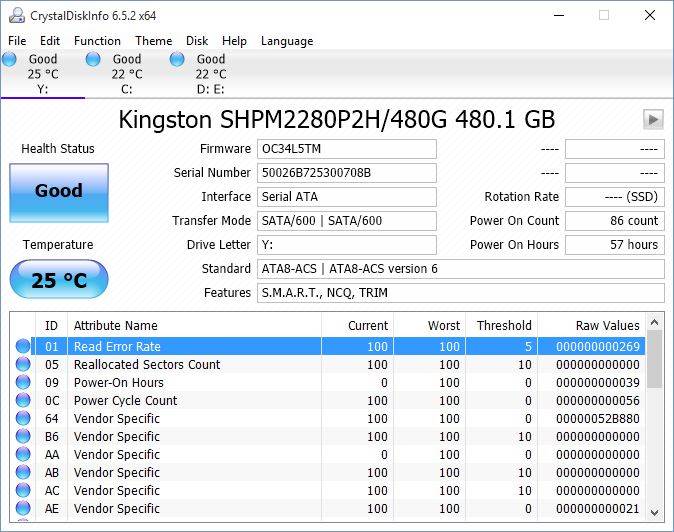Click the attribute list scroll up arrow

(655, 322)
